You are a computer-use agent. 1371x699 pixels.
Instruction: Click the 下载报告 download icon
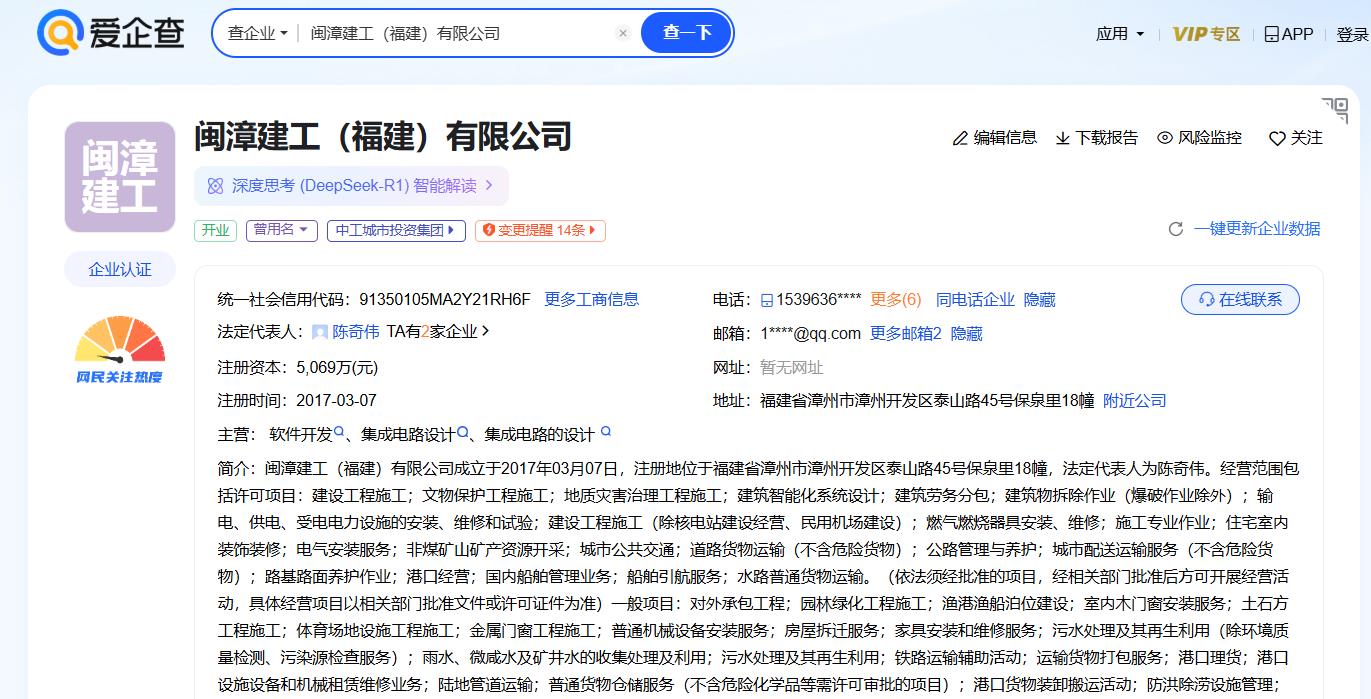click(x=1063, y=138)
